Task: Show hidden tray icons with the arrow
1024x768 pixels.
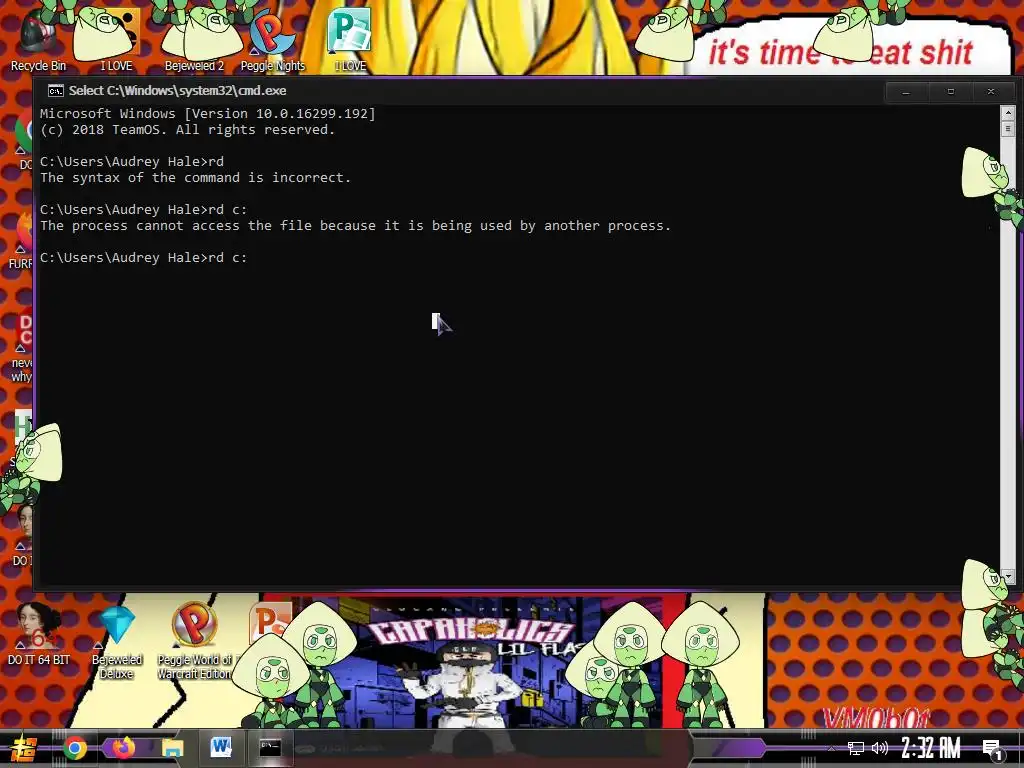Action: coord(831,748)
